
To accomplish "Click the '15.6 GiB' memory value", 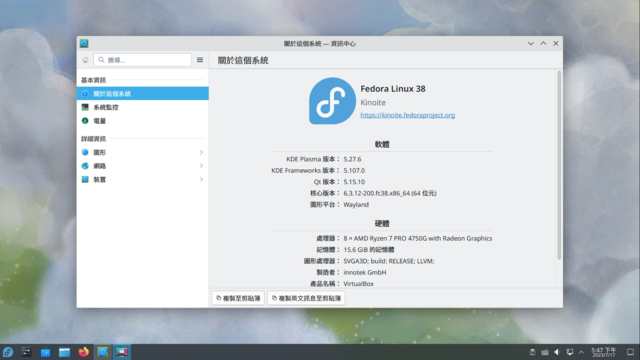I will point(356,250).
